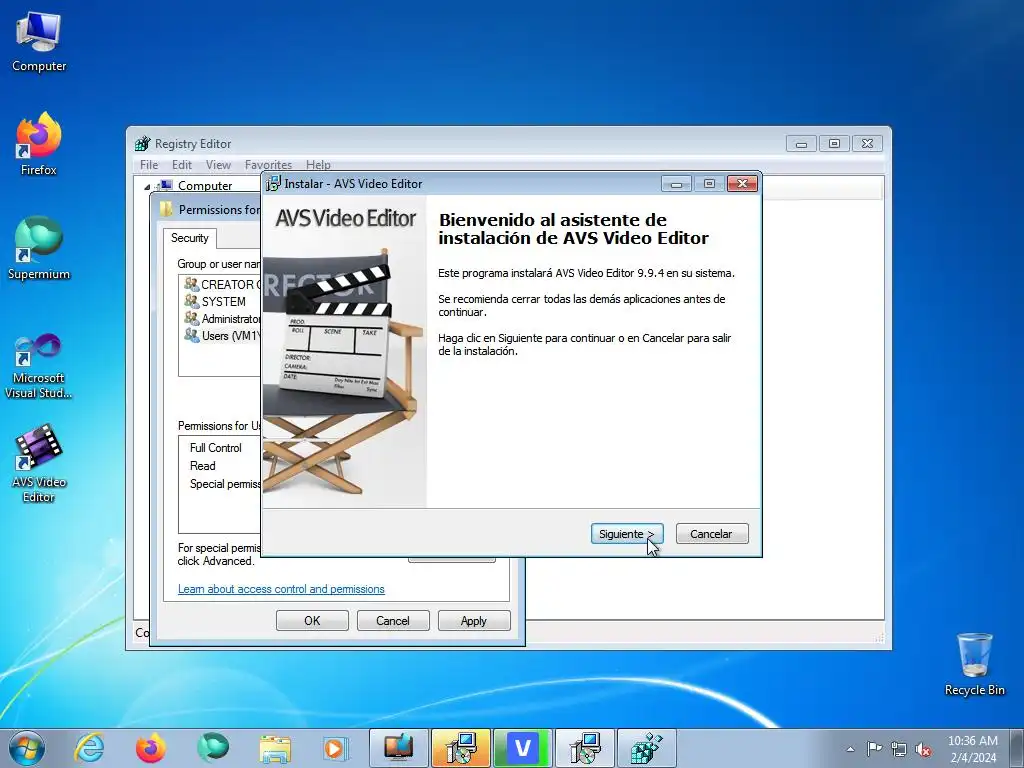Select Administrators in the group list
The height and width of the screenshot is (768, 1024).
click(x=222, y=319)
